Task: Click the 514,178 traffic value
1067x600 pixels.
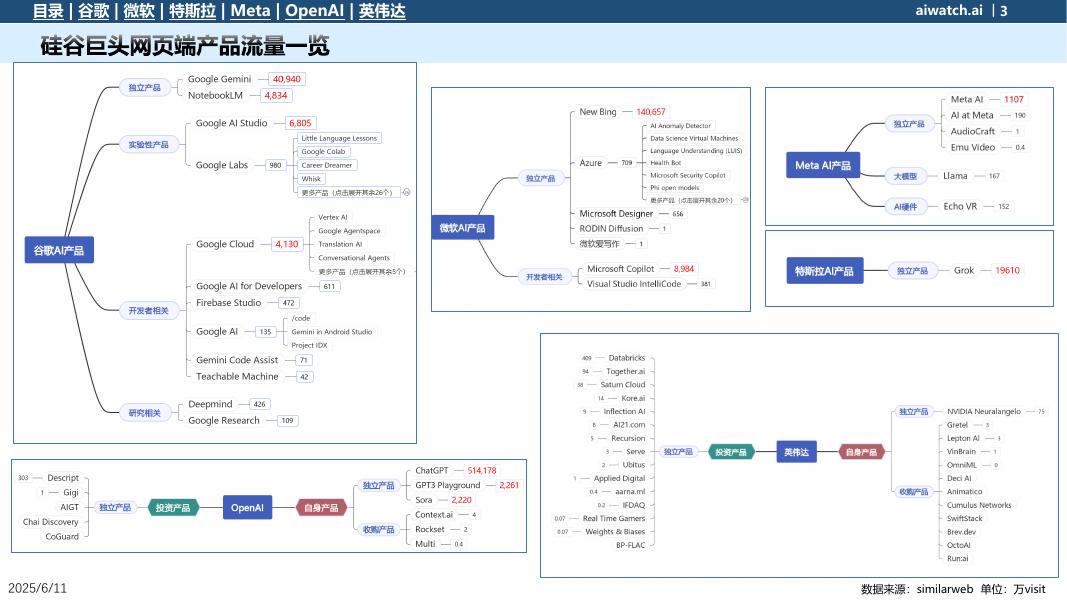Action: click(482, 471)
